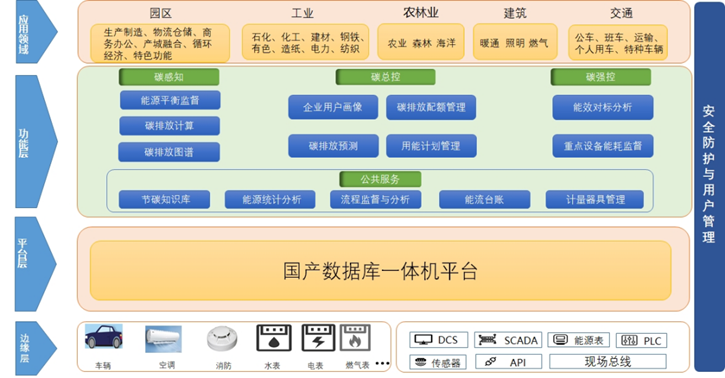725x378 pixels.
Task: Select the 平台层 layer arrow
Action: click(x=36, y=264)
